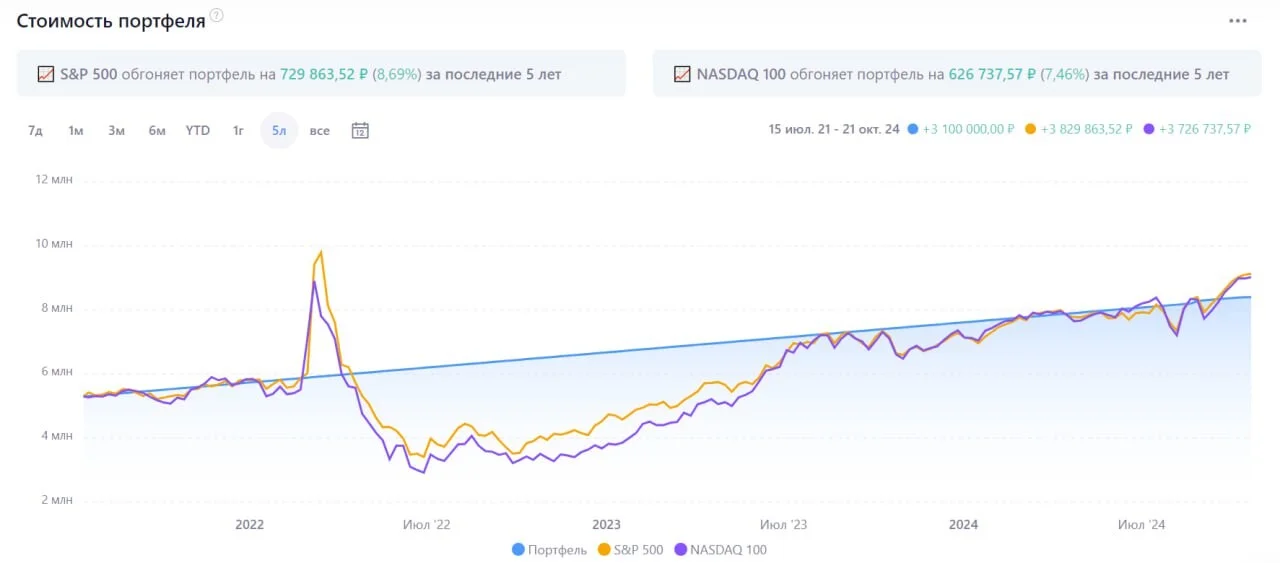Click the S&P 500 chart icon in banner
The width and height of the screenshot is (1280, 563).
45,74
